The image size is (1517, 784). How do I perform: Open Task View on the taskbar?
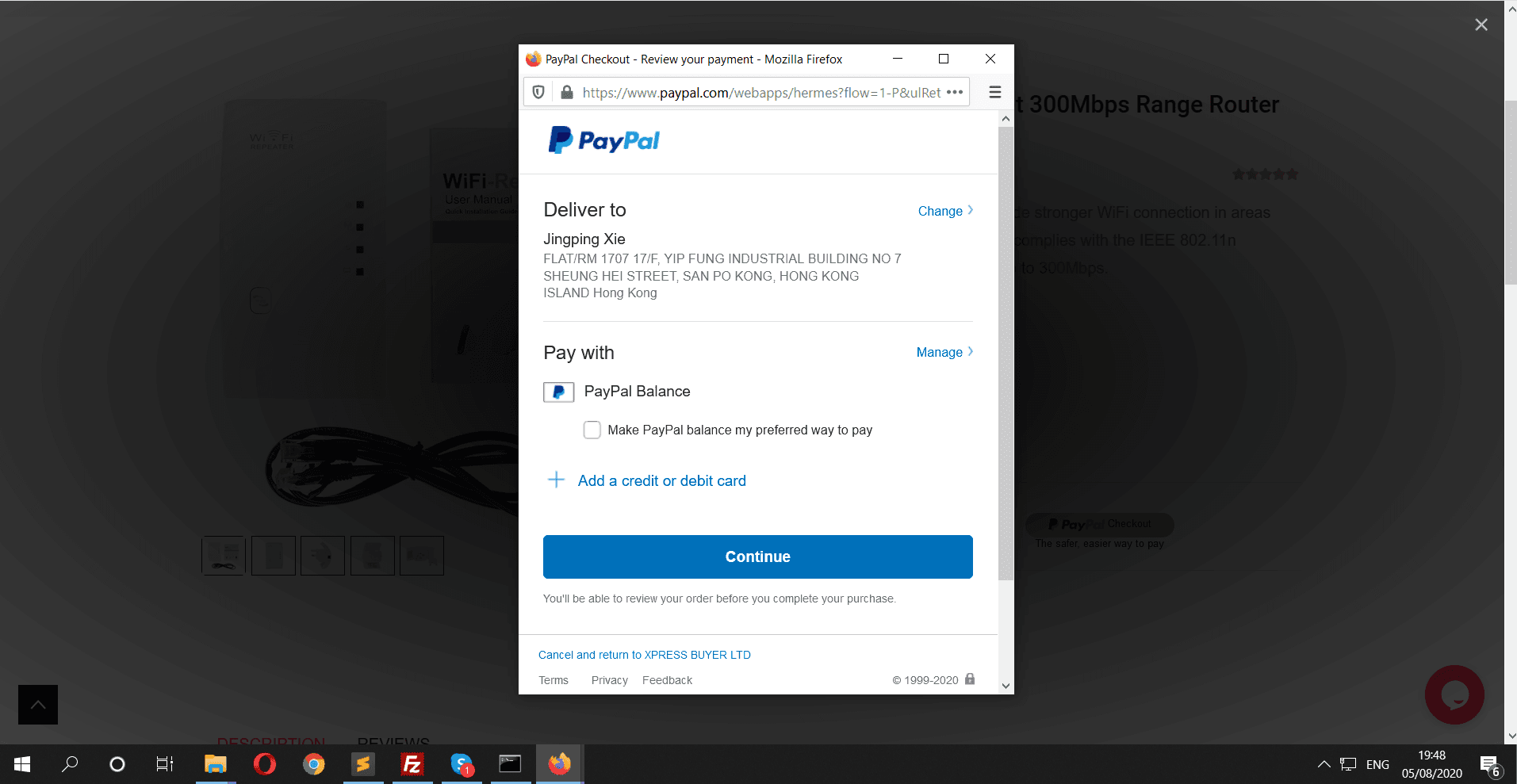tap(165, 764)
